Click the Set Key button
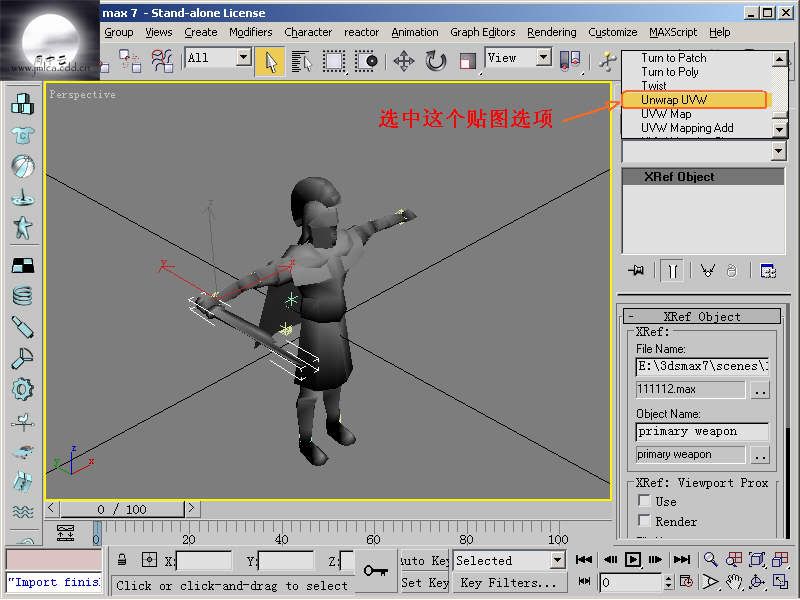Screen dimensions: 800x600 (x=425, y=583)
